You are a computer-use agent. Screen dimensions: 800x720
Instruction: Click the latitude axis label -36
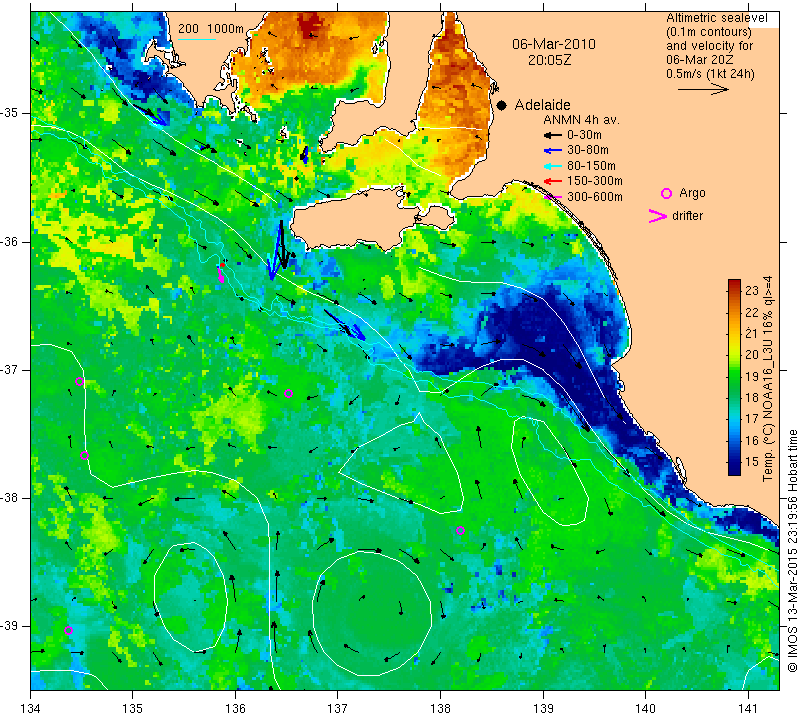tap(9, 241)
